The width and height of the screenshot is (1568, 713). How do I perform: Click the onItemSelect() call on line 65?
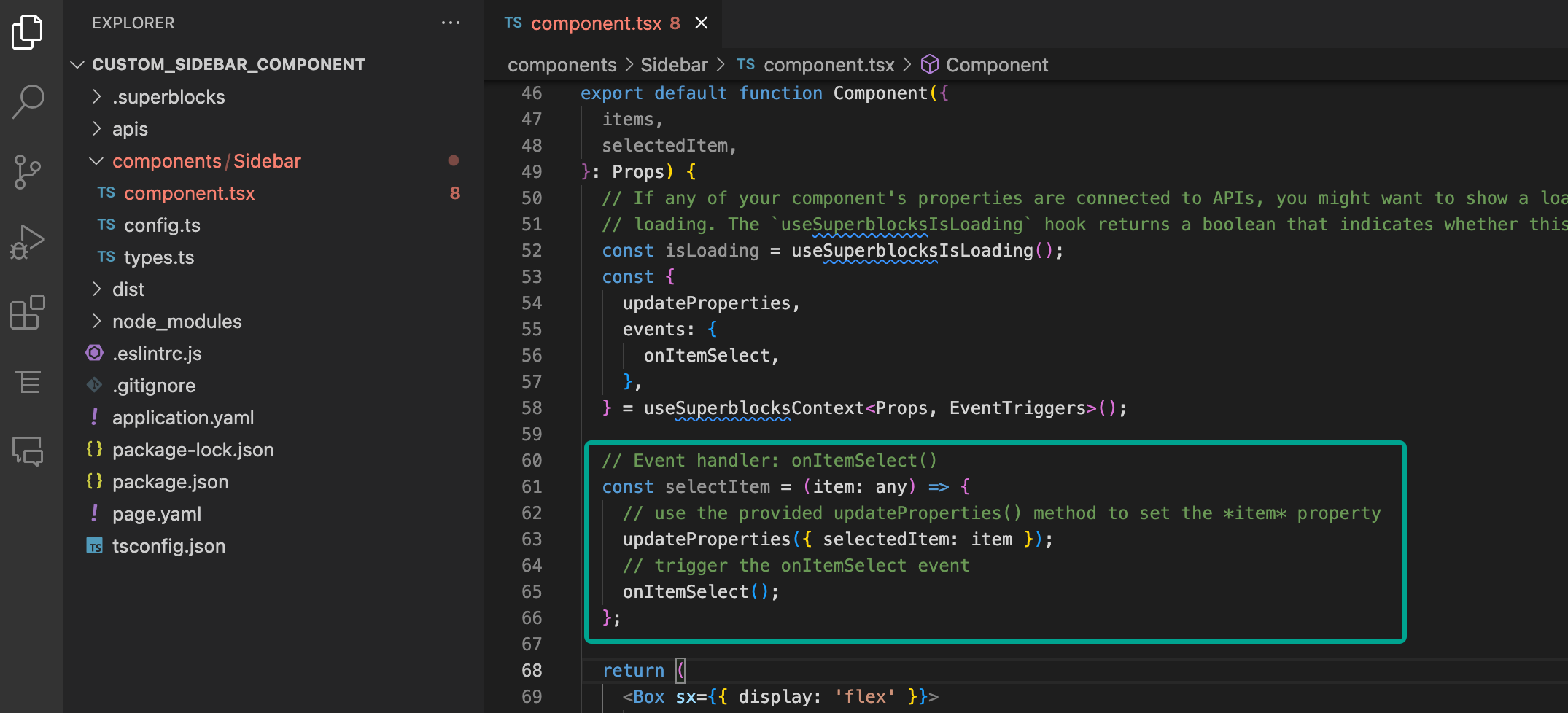tap(696, 592)
